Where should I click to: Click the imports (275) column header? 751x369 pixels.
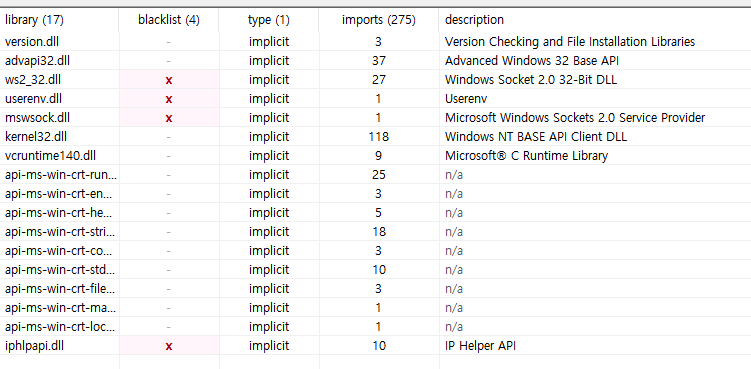(x=379, y=20)
